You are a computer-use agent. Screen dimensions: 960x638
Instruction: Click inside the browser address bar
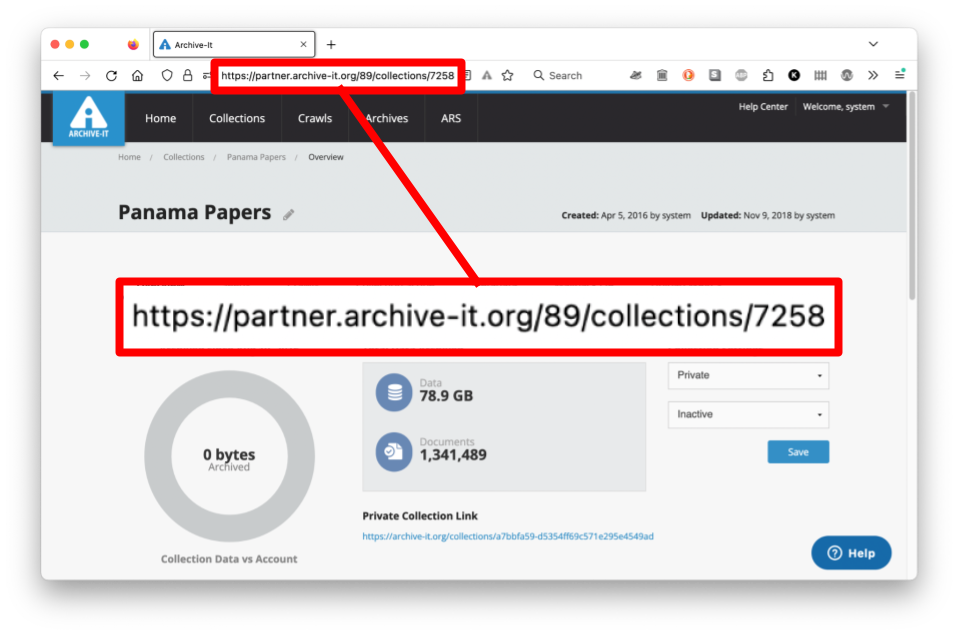click(x=337, y=75)
